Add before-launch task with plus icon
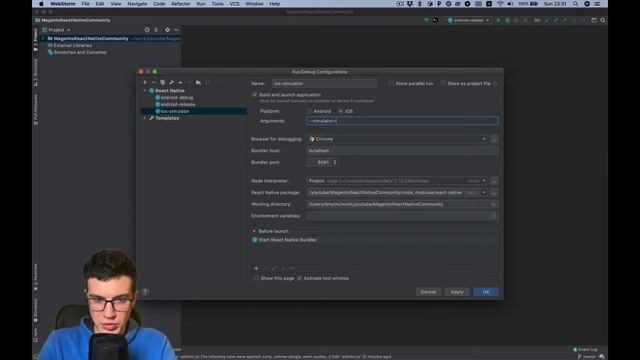Image resolution: width=640 pixels, height=360 pixels. (256, 269)
